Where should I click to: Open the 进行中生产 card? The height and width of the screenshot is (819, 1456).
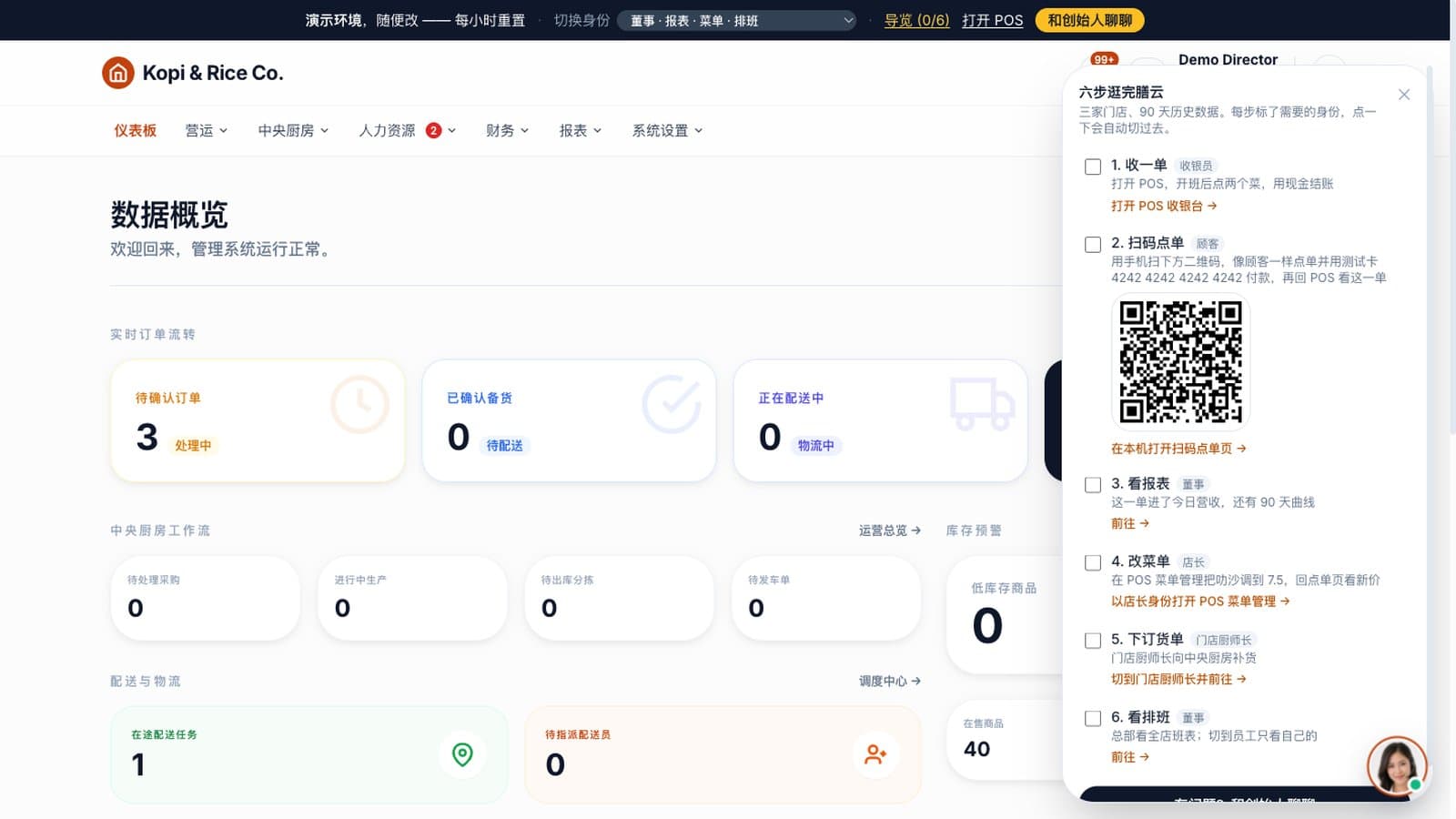[x=412, y=599]
